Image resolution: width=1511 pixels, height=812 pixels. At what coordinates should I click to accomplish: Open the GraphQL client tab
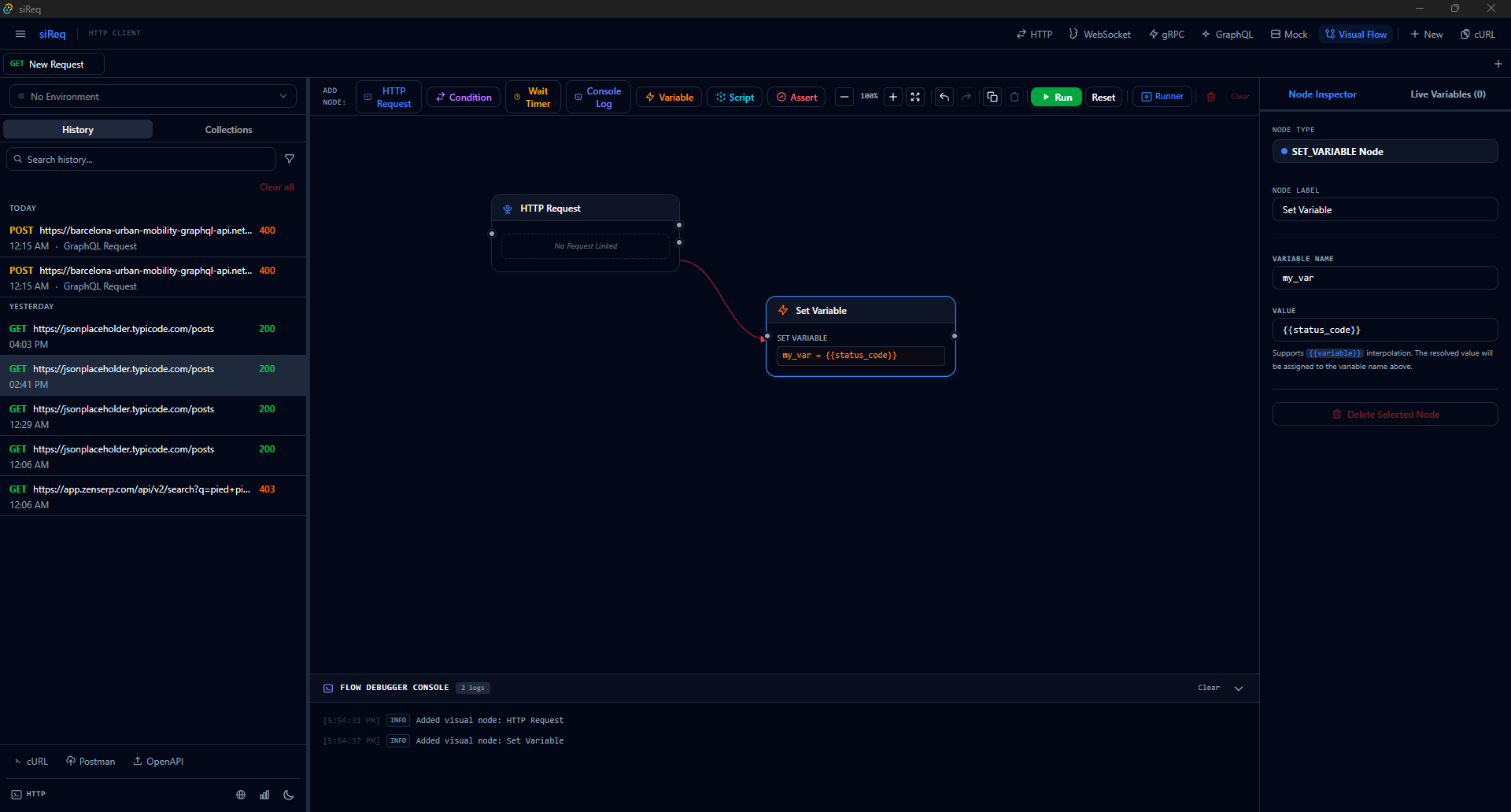click(x=1227, y=34)
